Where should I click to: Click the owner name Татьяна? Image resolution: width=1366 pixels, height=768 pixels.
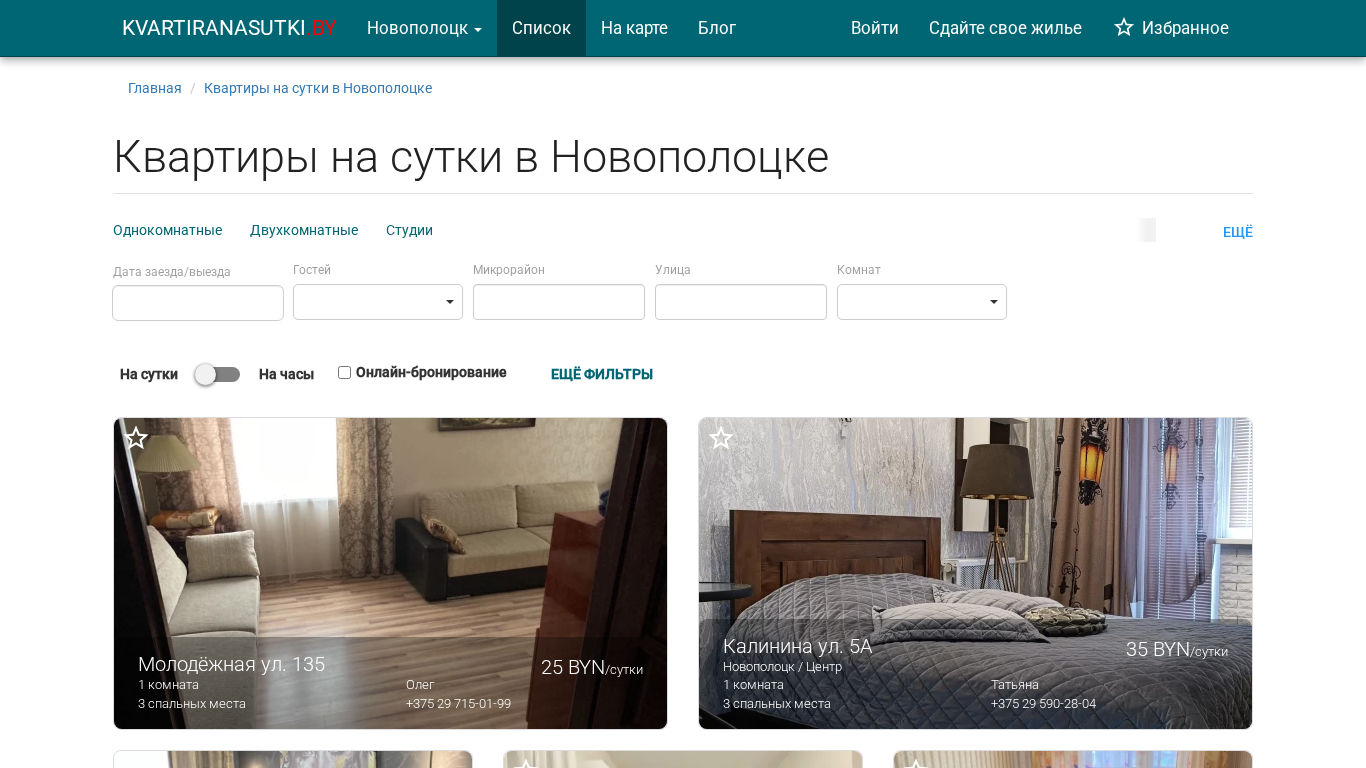[1015, 685]
